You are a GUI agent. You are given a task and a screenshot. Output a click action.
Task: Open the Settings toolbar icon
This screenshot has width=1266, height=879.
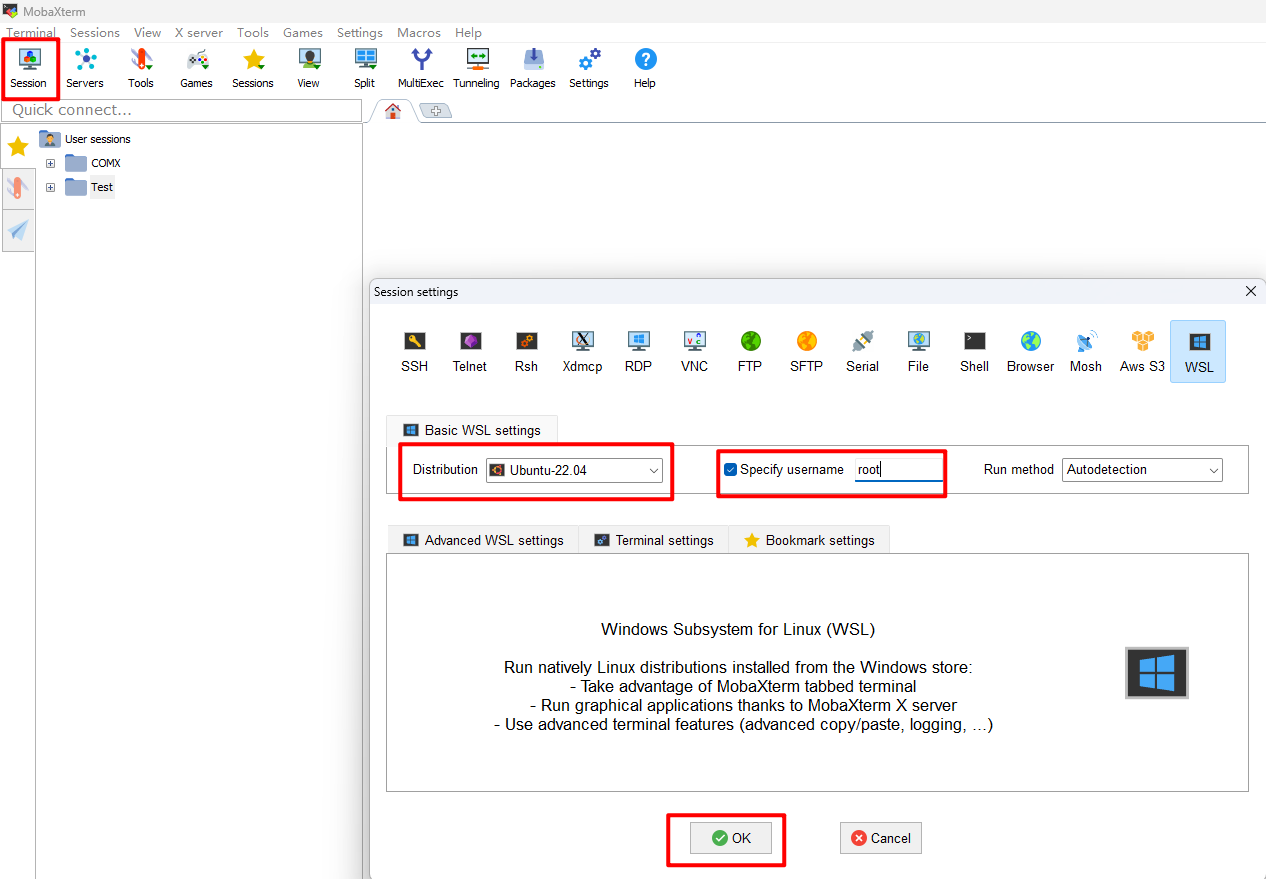(x=589, y=68)
